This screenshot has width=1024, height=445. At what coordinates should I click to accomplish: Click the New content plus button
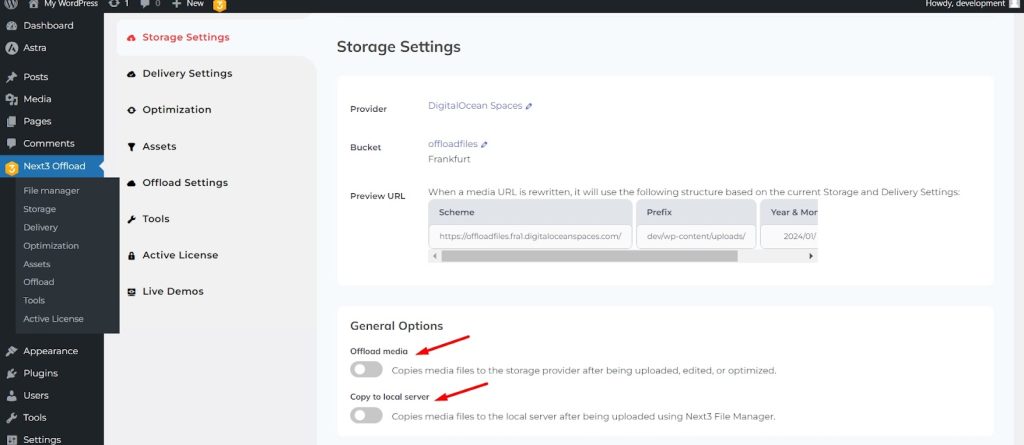[x=187, y=3]
